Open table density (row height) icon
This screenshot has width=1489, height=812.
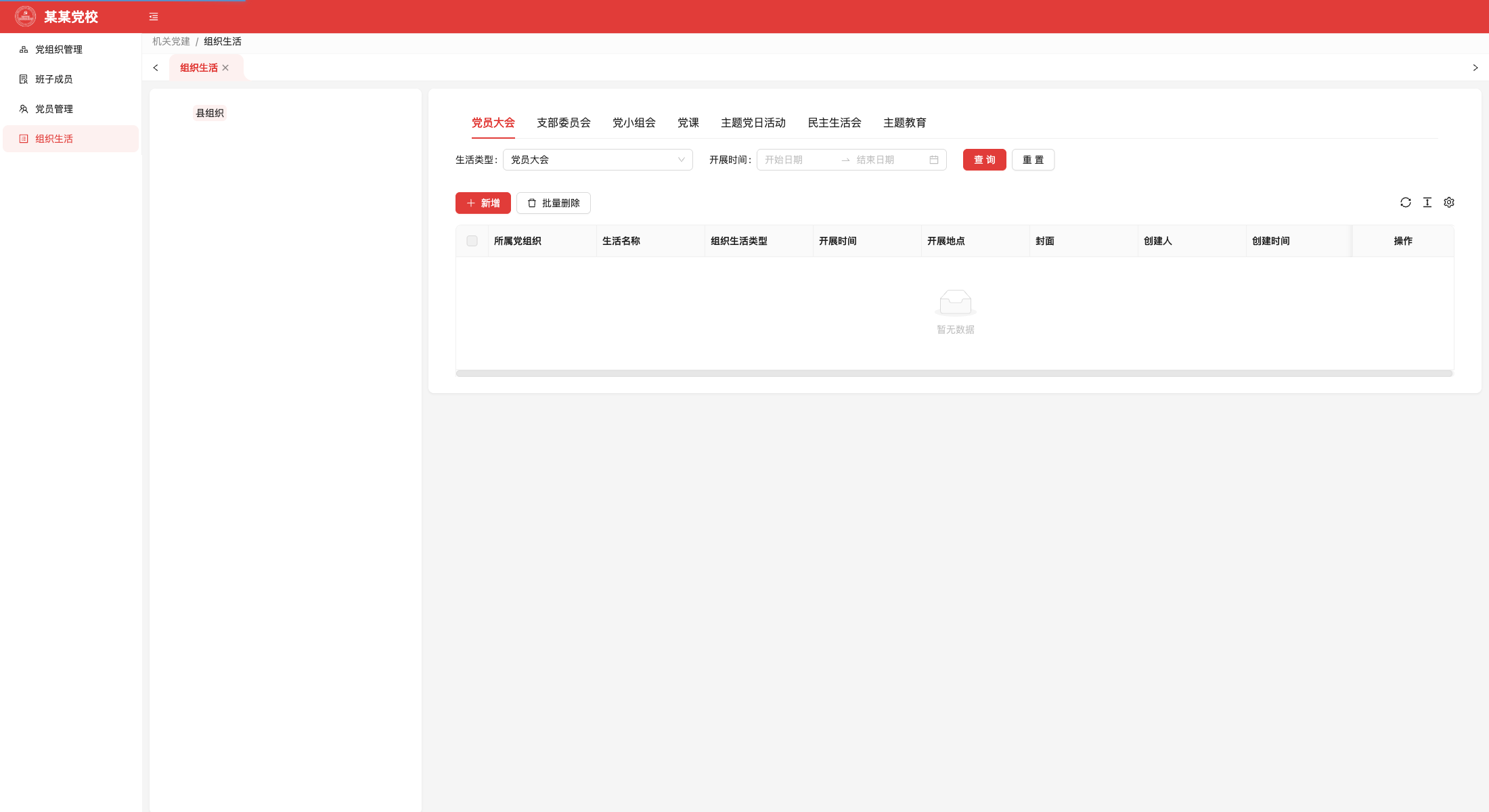(x=1427, y=202)
